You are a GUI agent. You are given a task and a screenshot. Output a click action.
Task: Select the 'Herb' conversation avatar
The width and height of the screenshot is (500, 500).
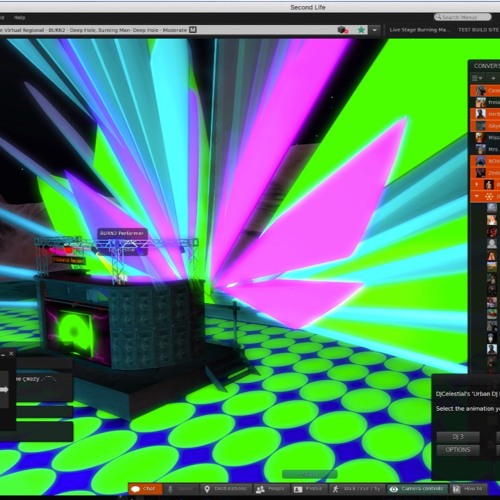[481, 114]
